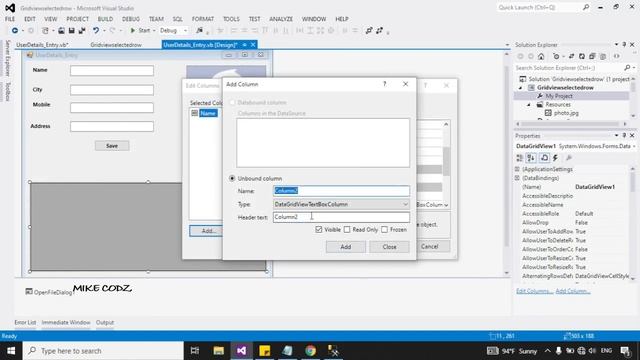
Task: Click Solution Explorer Collapse All icon
Action: (592, 56)
